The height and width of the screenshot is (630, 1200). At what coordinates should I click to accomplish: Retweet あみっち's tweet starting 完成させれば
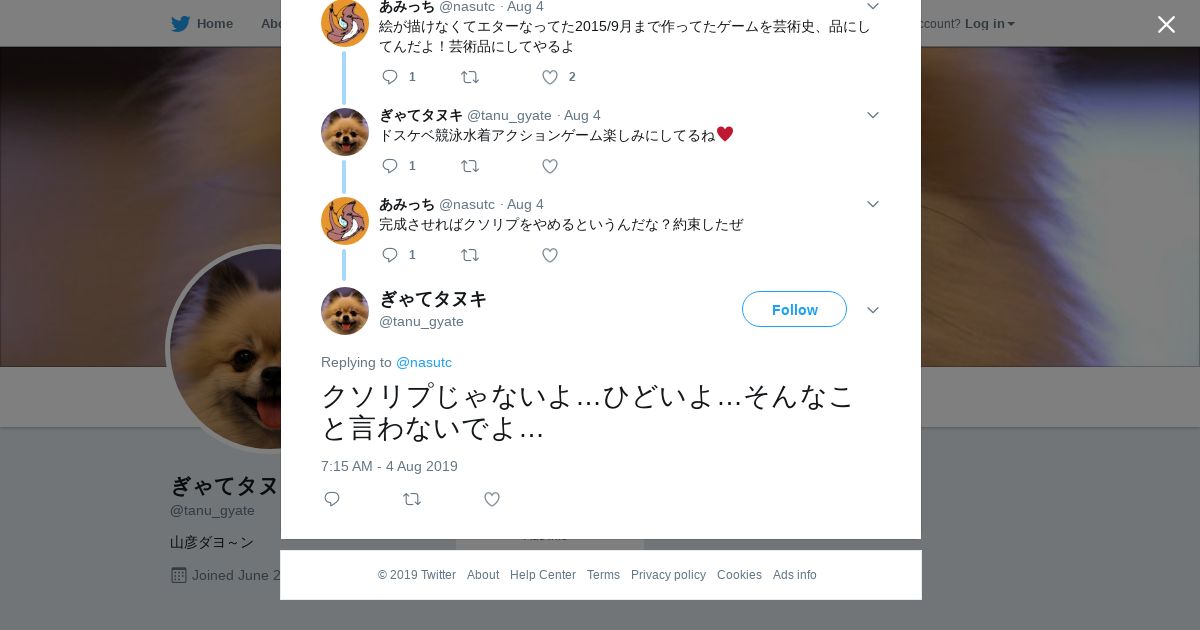coord(470,255)
